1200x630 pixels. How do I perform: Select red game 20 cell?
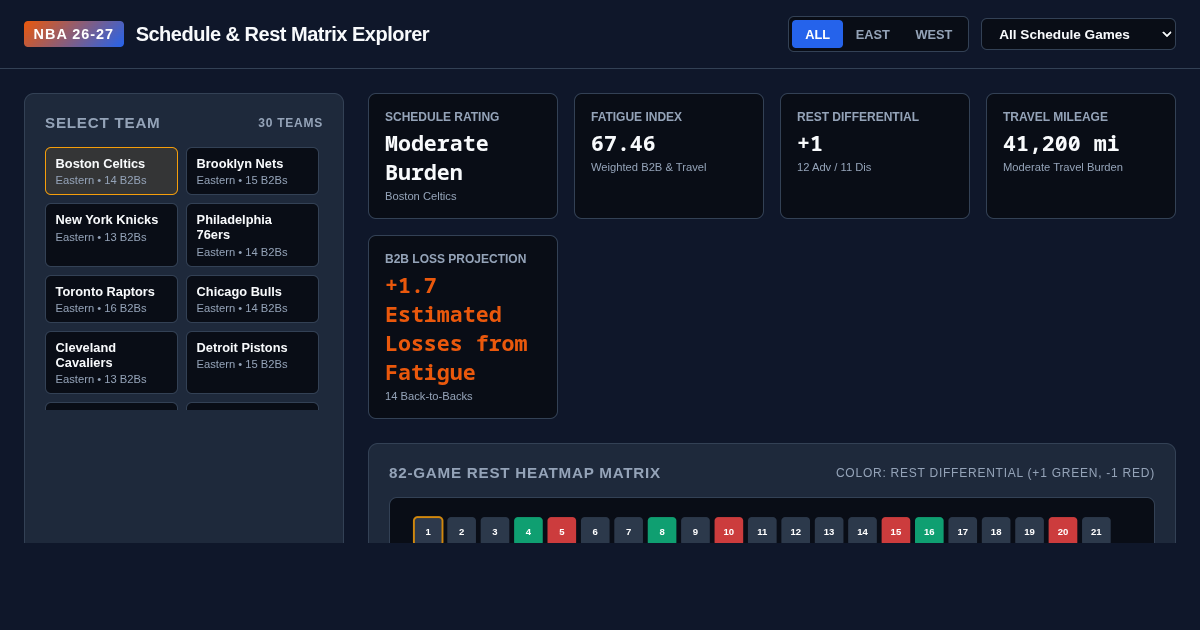(1063, 531)
